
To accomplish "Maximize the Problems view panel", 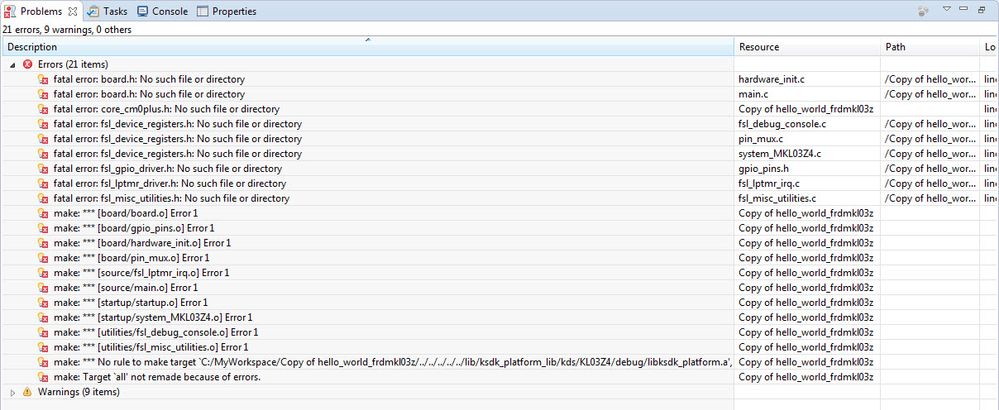I will pyautogui.click(x=982, y=9).
